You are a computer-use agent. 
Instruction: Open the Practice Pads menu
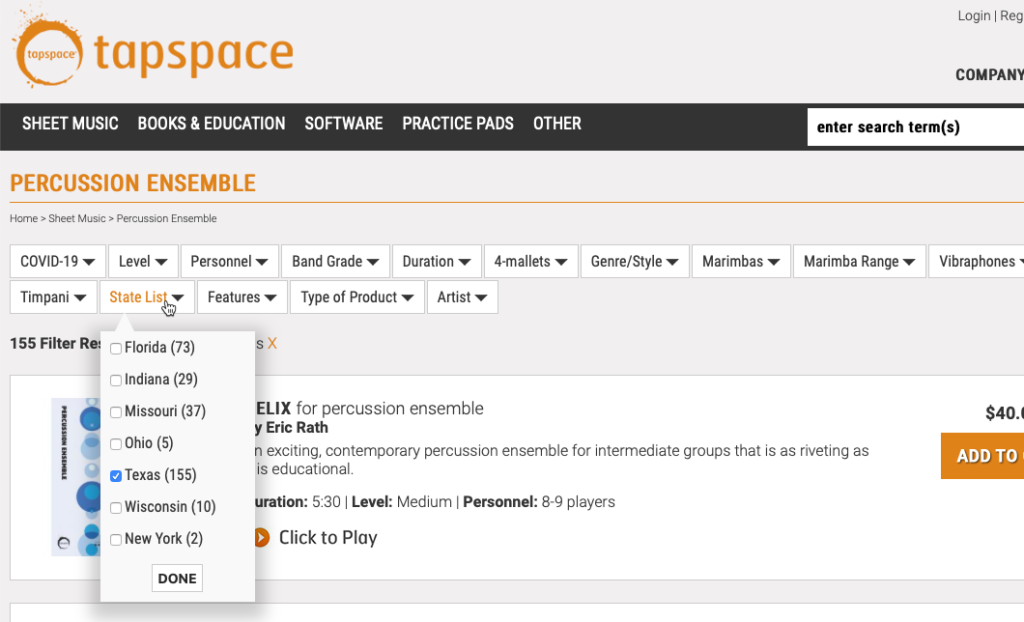458,123
